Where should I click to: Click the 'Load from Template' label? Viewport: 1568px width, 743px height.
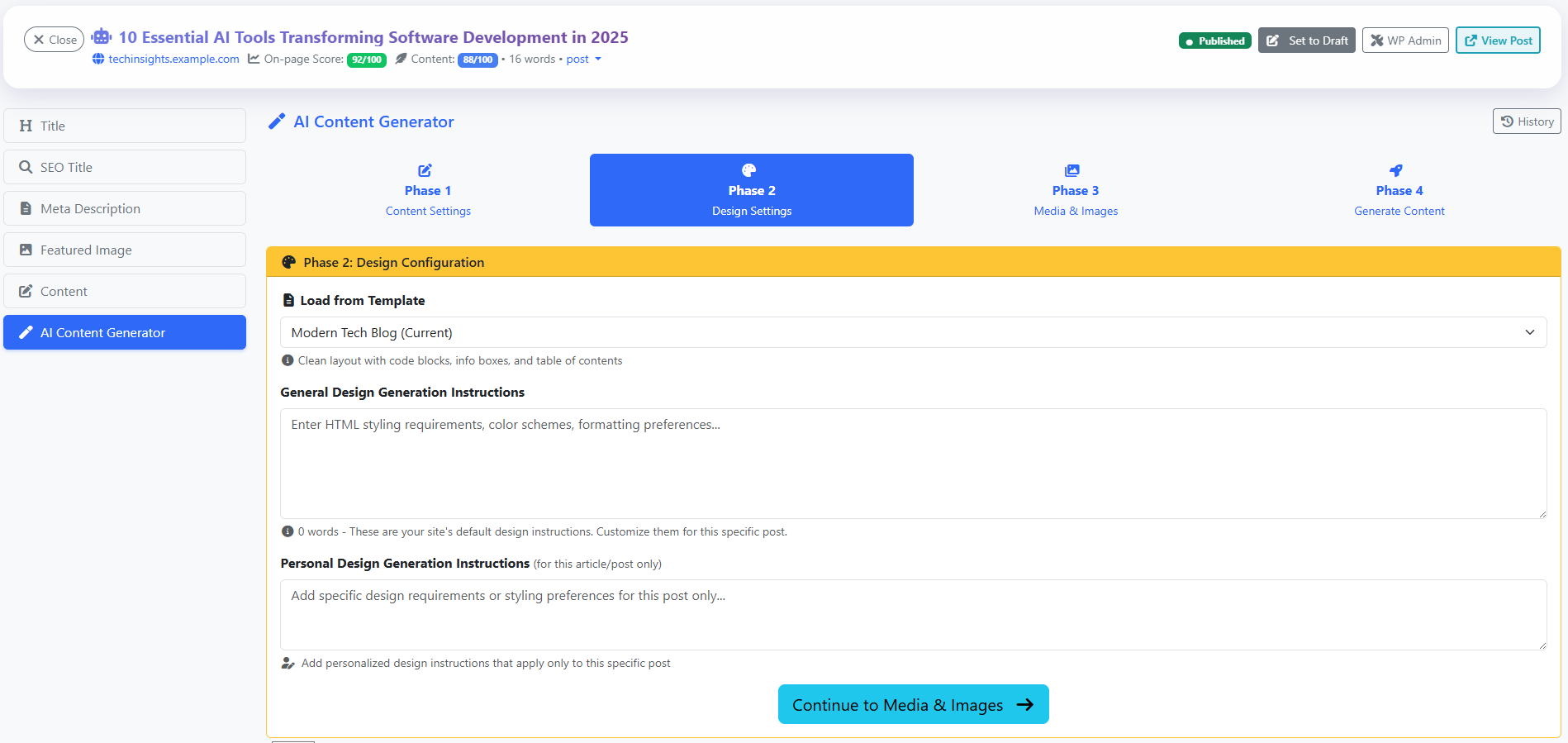point(363,300)
